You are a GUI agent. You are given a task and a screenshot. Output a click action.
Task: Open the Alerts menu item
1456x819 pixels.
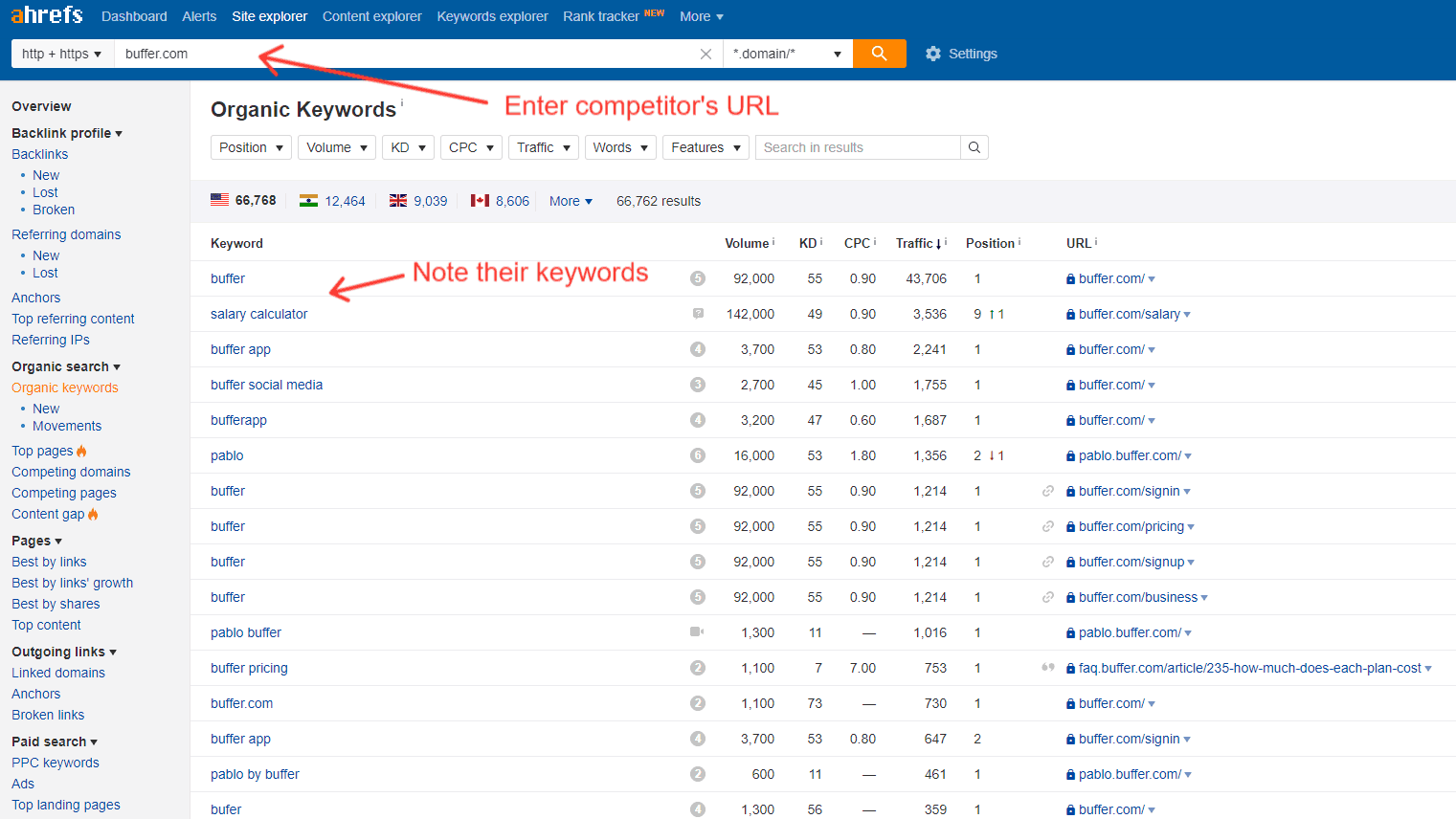pyautogui.click(x=199, y=16)
